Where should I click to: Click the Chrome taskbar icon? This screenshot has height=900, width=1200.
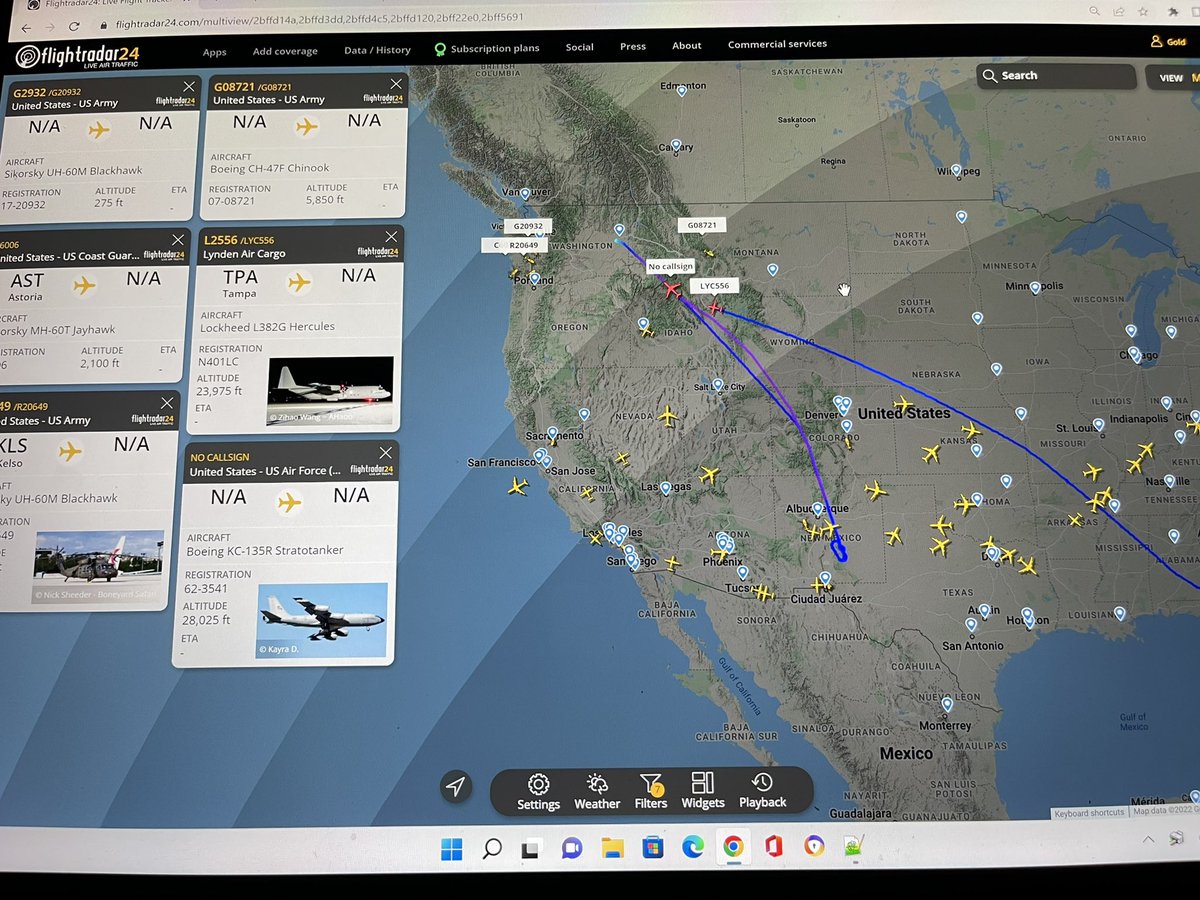click(733, 847)
